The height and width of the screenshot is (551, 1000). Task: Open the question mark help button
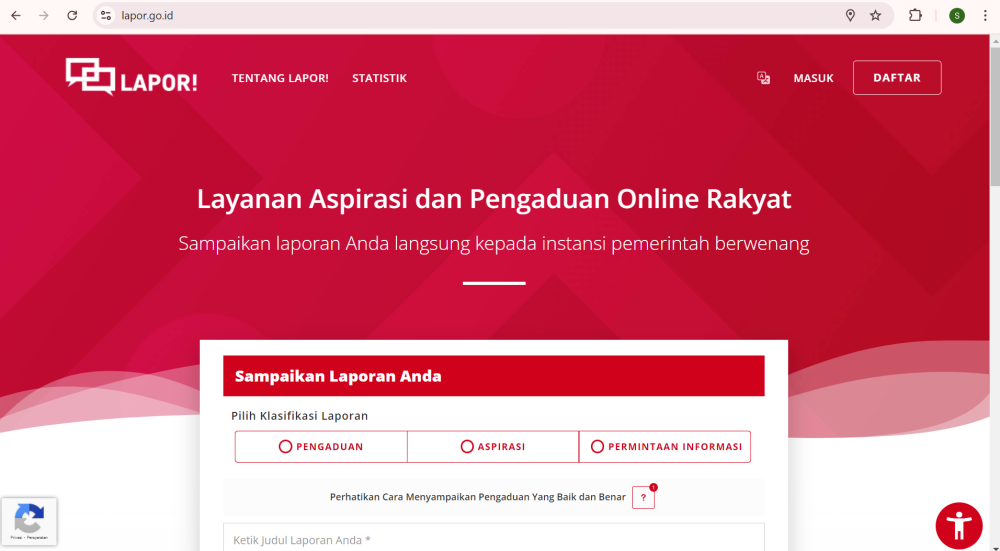point(643,497)
